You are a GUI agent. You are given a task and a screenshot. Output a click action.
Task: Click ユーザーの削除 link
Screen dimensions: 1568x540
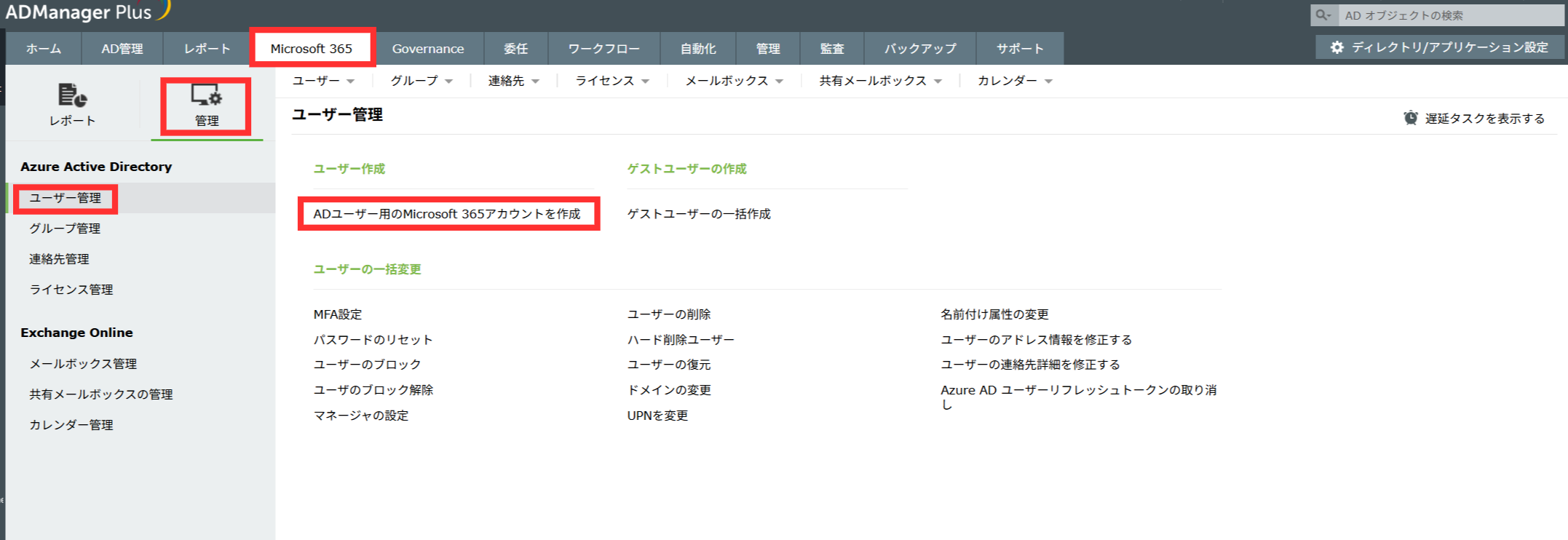click(x=669, y=314)
